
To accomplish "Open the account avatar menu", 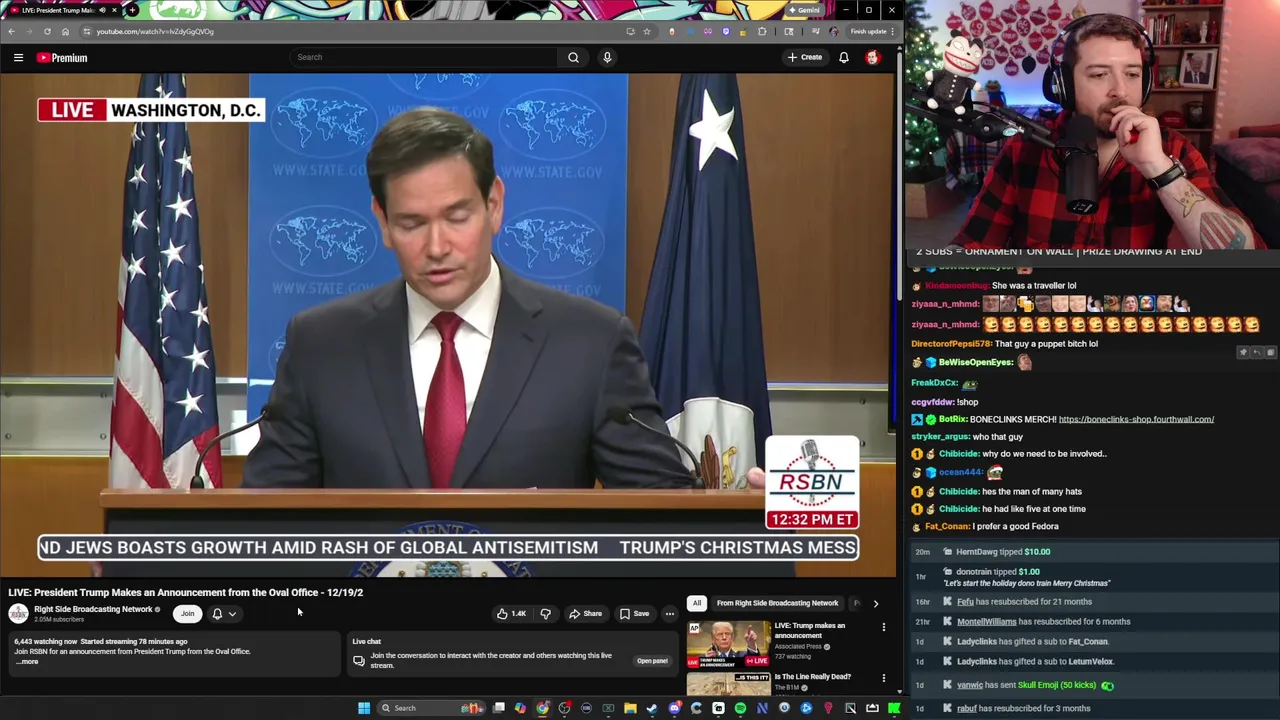I will tap(872, 57).
